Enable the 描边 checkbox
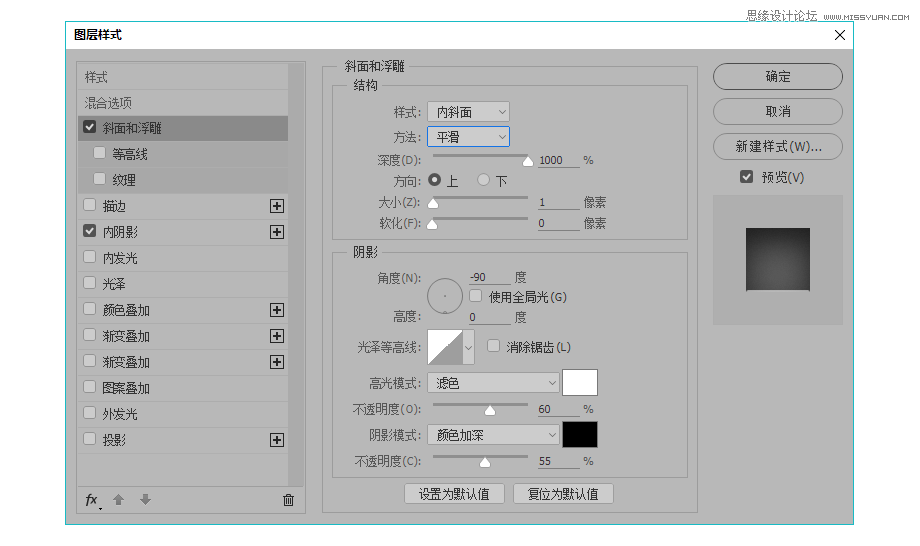 point(90,205)
